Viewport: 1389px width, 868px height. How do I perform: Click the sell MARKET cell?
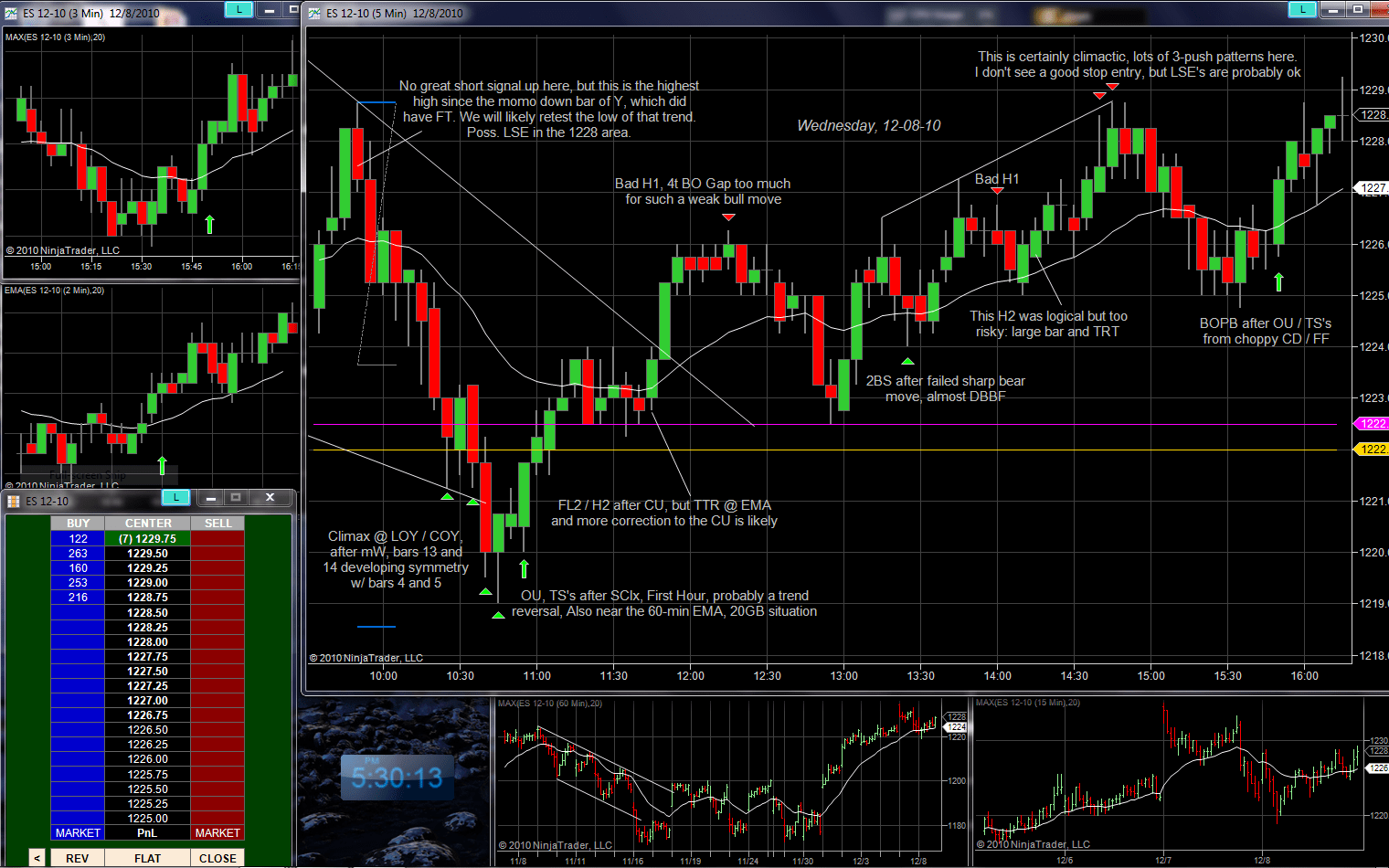click(x=217, y=833)
